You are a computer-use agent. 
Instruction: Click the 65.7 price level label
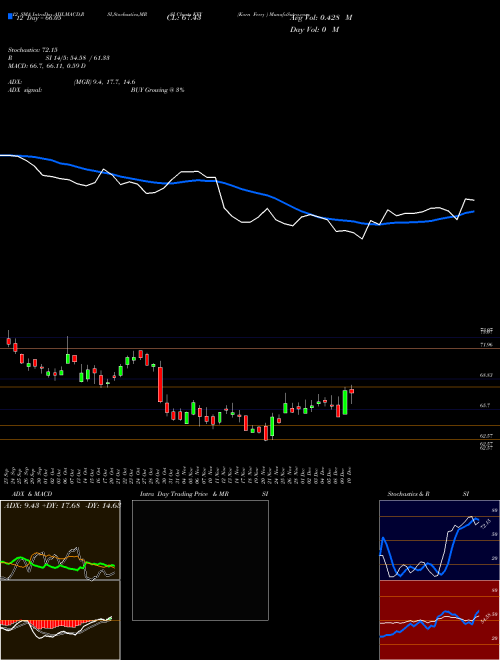[486, 405]
